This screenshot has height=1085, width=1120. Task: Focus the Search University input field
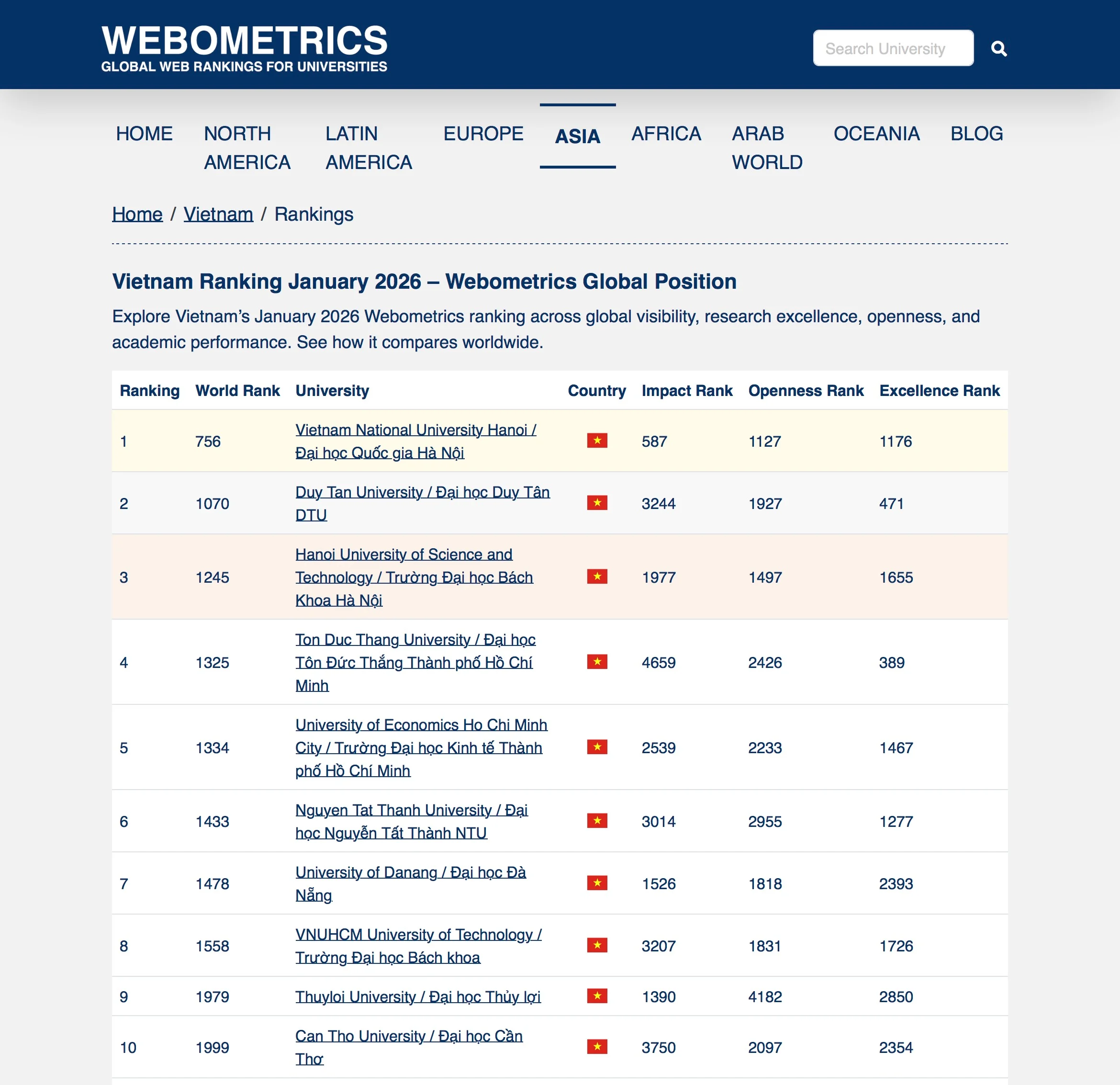pos(893,48)
